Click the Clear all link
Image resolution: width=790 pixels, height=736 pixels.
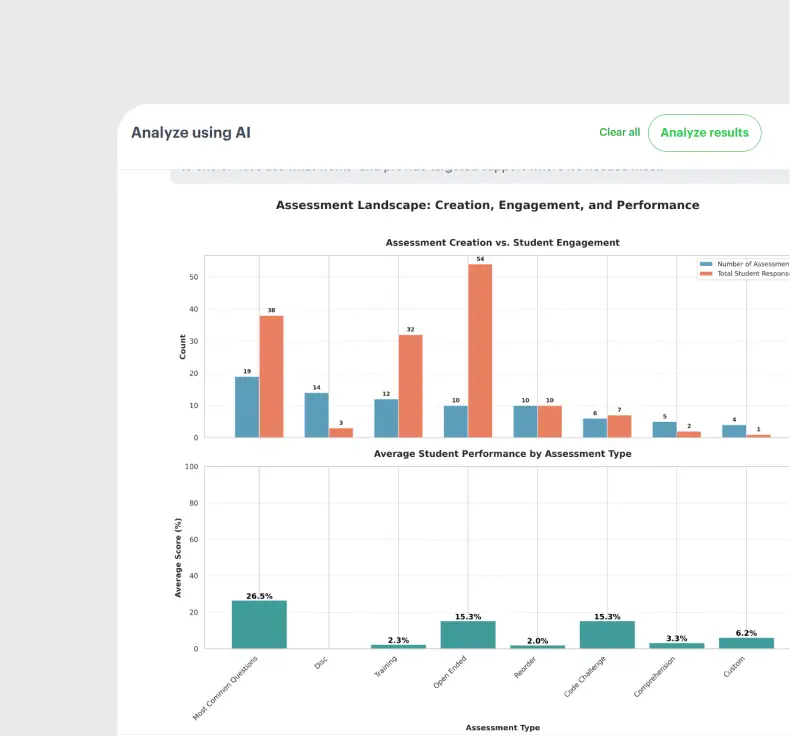point(619,132)
